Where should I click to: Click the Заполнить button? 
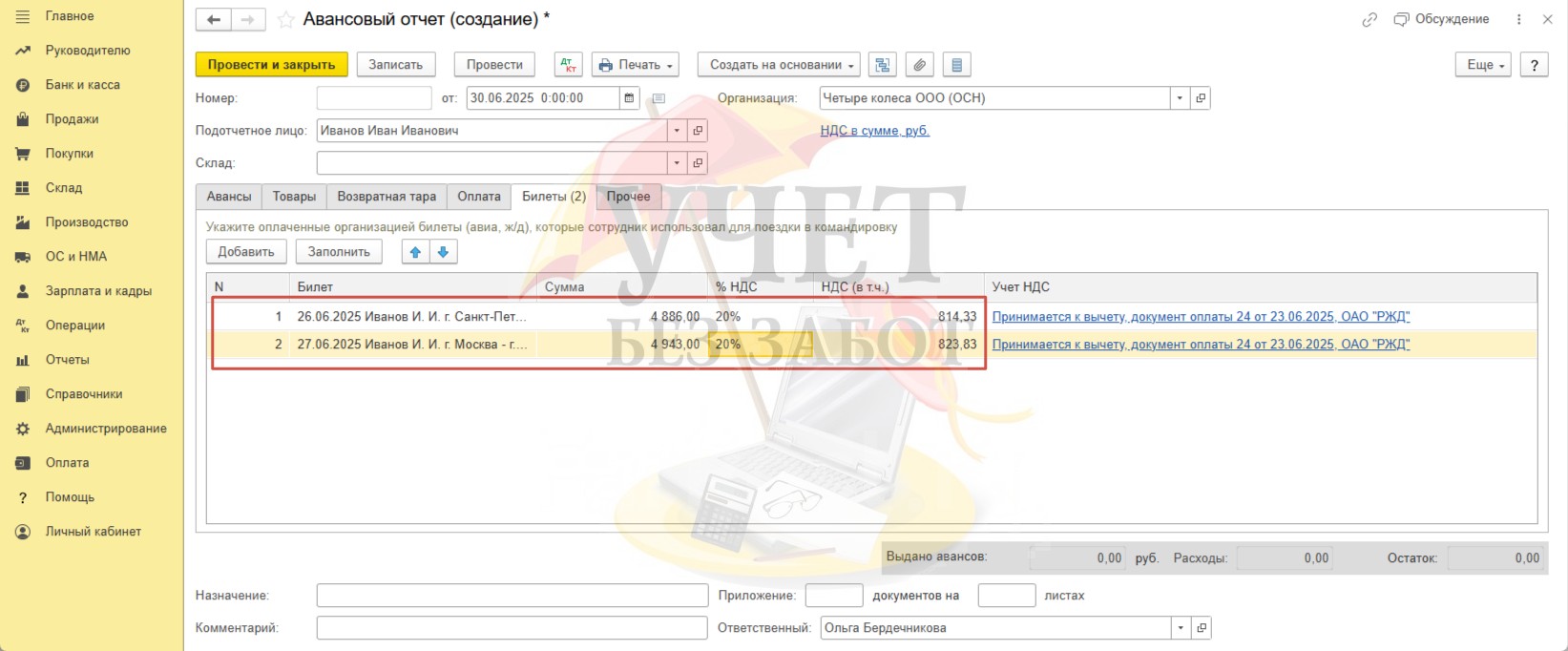(x=339, y=252)
